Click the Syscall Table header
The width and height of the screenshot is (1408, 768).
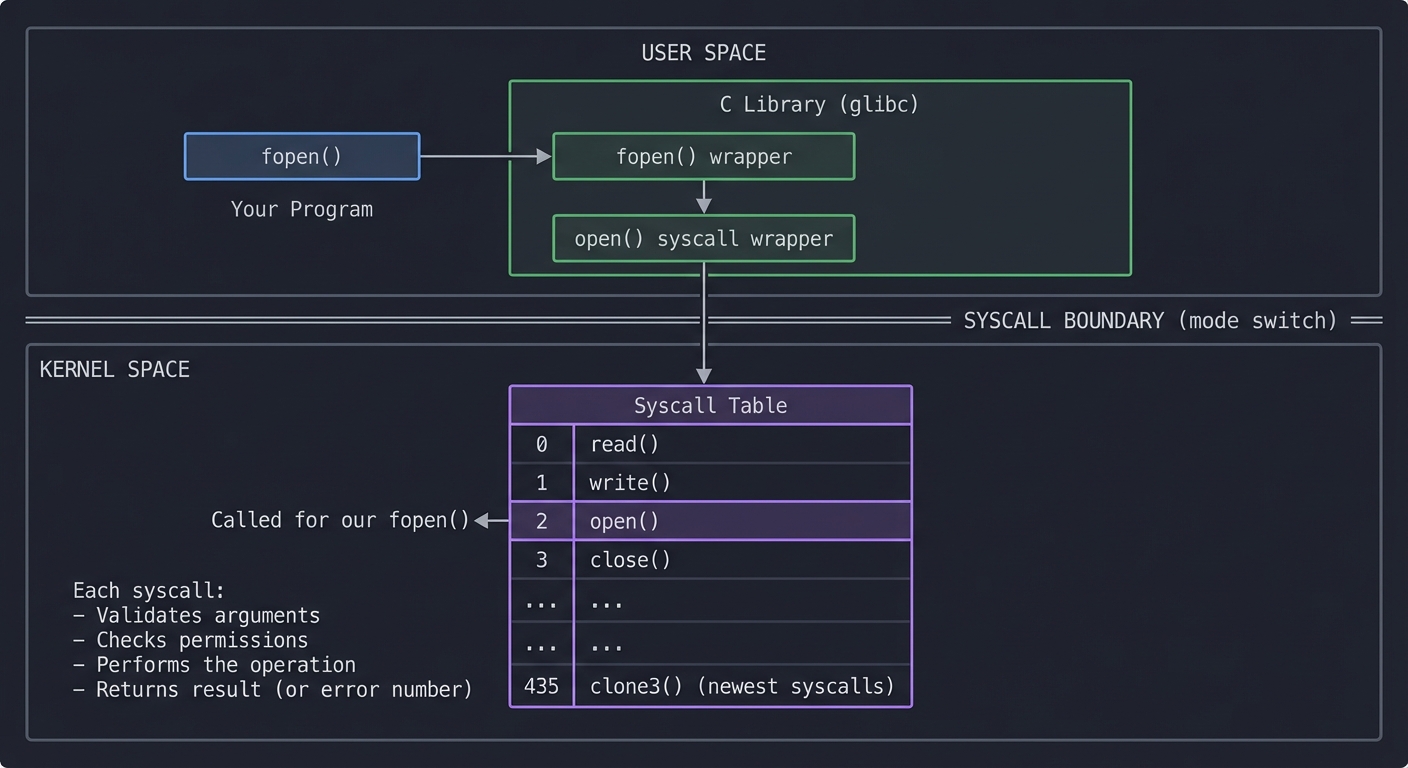pyautogui.click(x=710, y=405)
